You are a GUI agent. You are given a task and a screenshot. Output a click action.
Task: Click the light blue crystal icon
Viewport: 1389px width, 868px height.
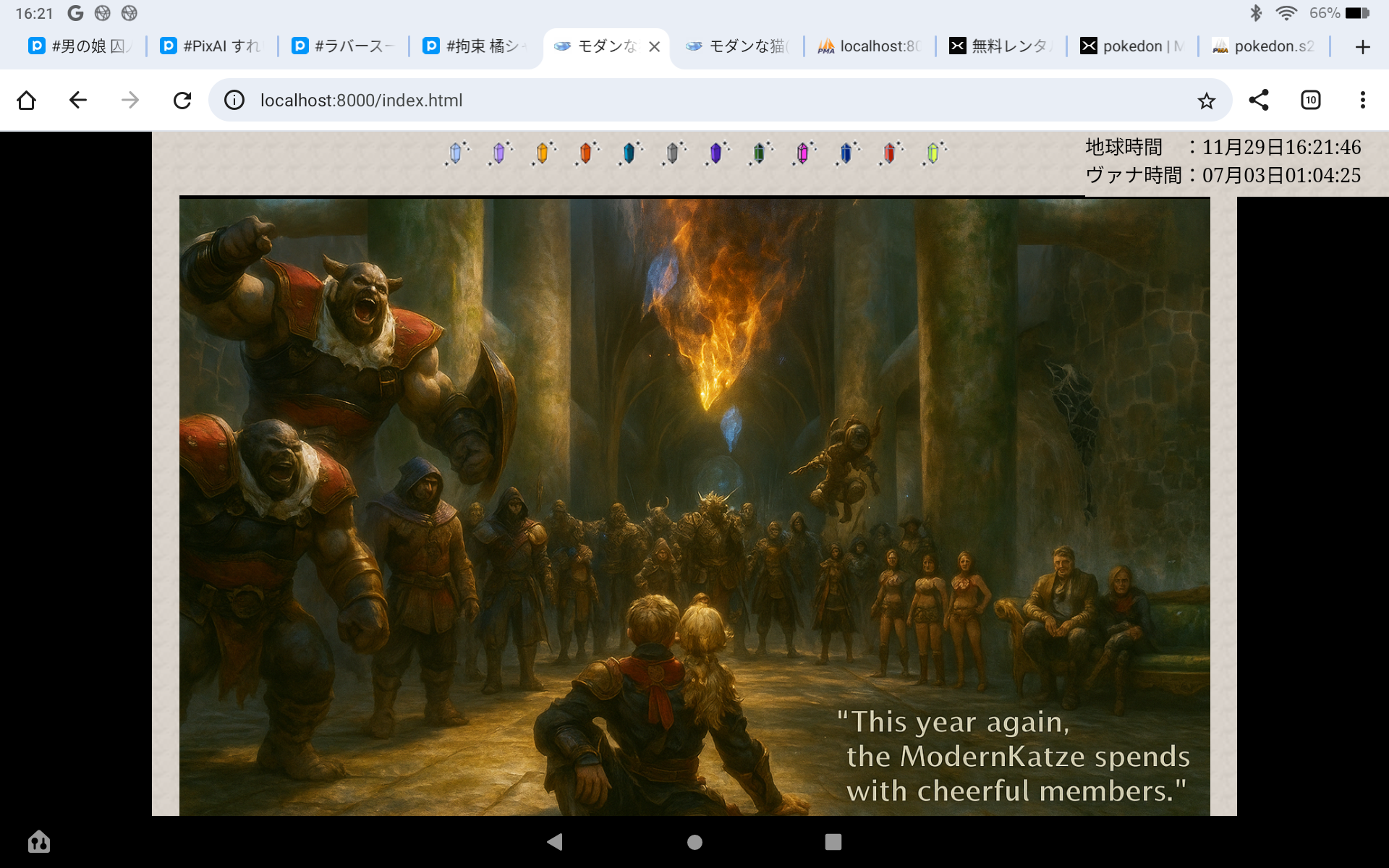[x=456, y=153]
